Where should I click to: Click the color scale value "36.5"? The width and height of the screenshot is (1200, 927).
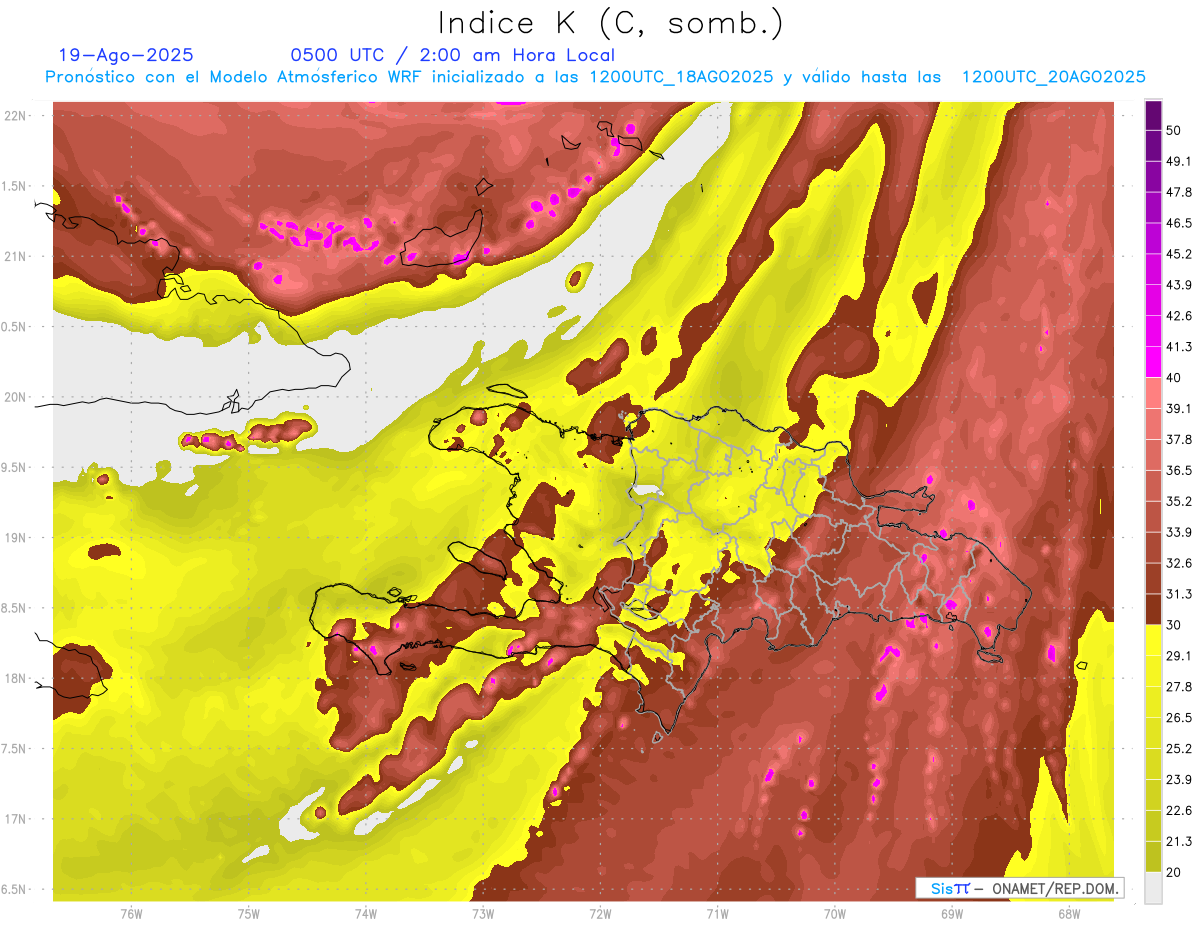pos(1179,470)
